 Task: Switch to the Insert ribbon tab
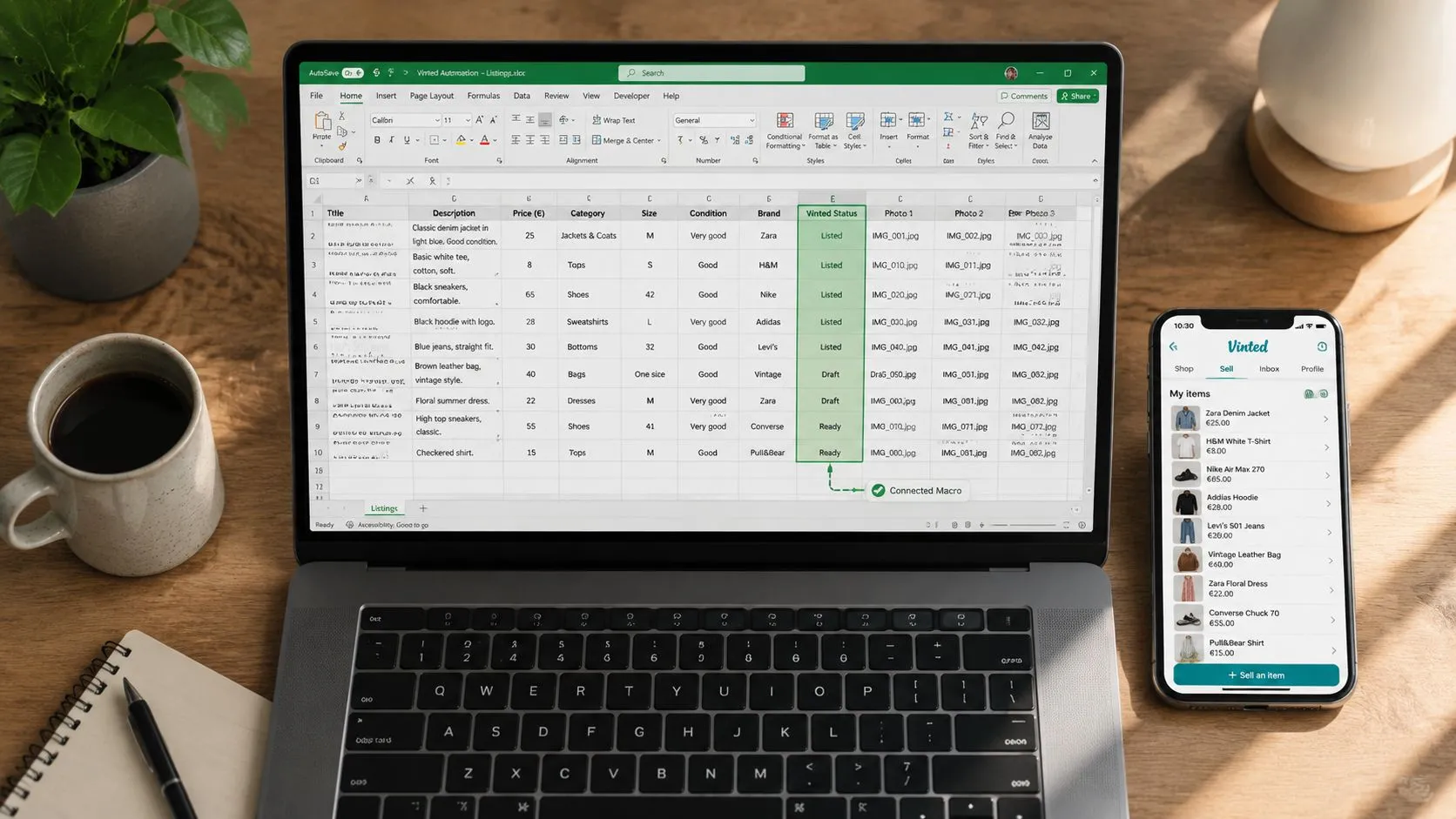[386, 96]
